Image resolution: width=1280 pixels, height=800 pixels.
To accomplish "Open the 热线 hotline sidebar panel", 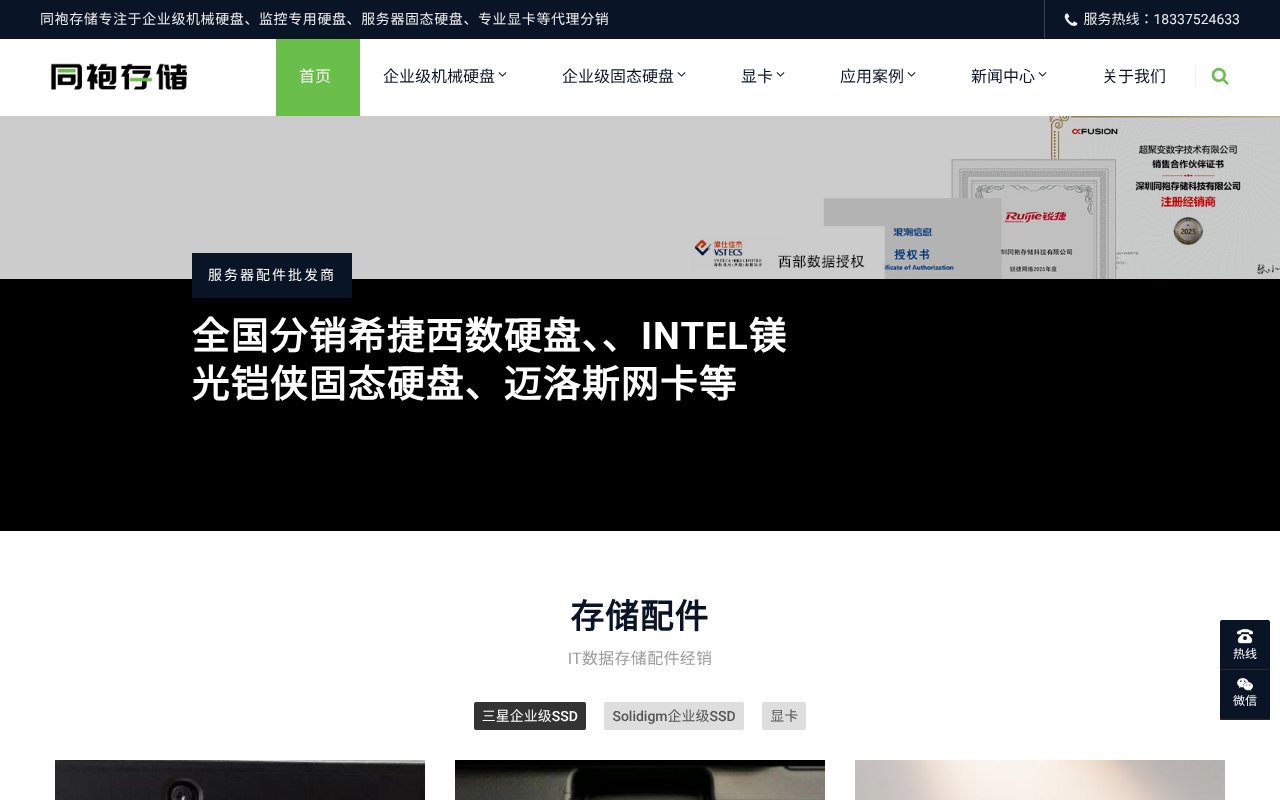I will tap(1244, 643).
